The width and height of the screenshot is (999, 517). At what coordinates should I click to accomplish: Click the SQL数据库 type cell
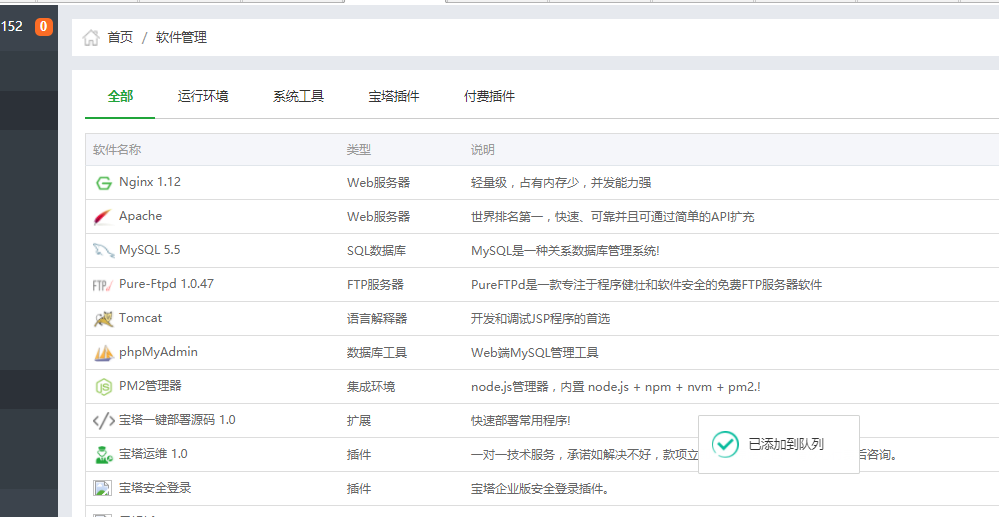pyautogui.click(x=377, y=251)
